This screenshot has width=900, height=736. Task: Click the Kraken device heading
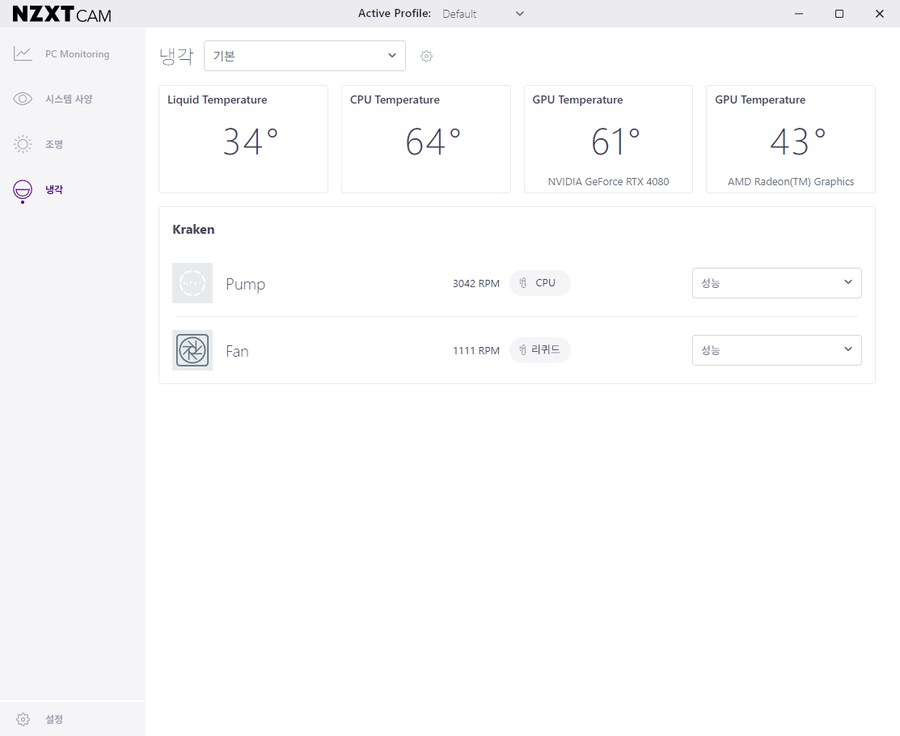(193, 230)
